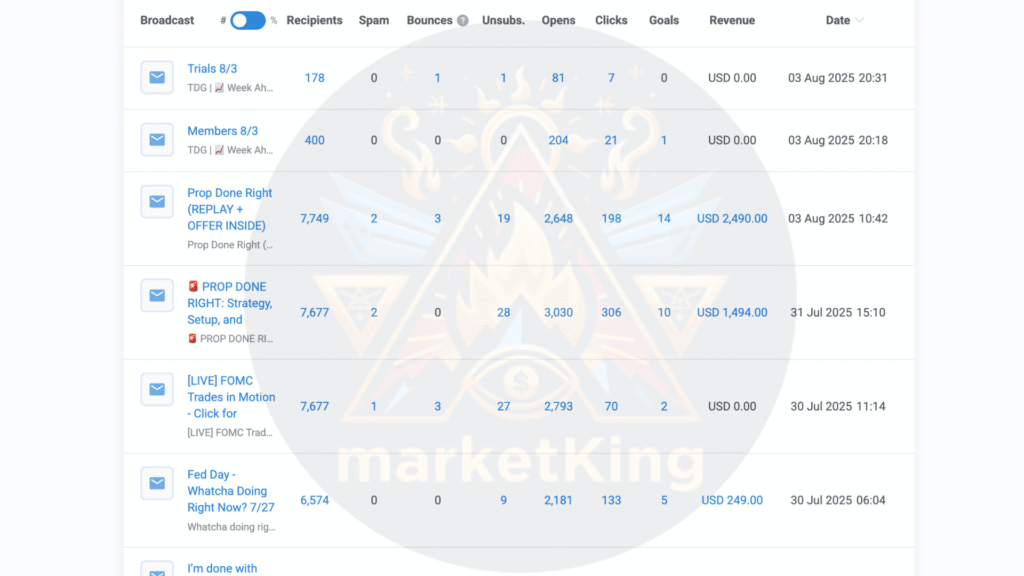Click the Bounces help question-mark icon
This screenshot has width=1024, height=576.
pos(462,20)
